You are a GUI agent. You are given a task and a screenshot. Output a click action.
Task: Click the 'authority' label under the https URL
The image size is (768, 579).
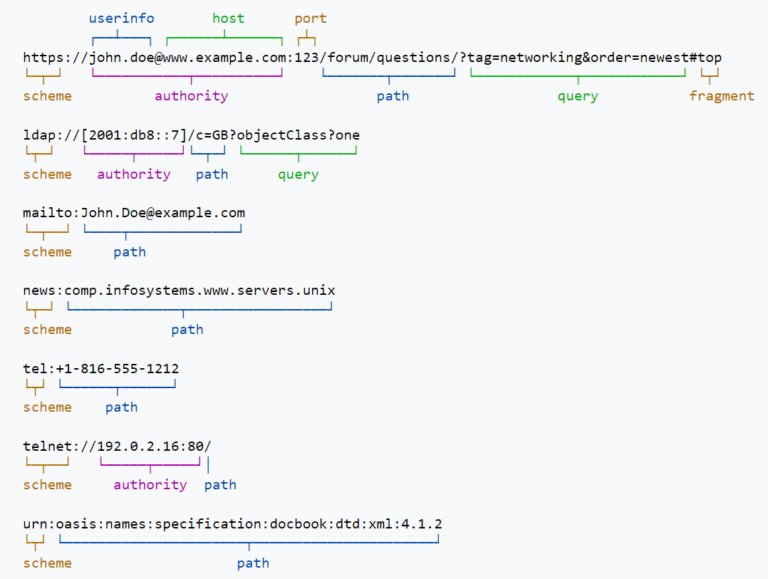[x=192, y=96]
